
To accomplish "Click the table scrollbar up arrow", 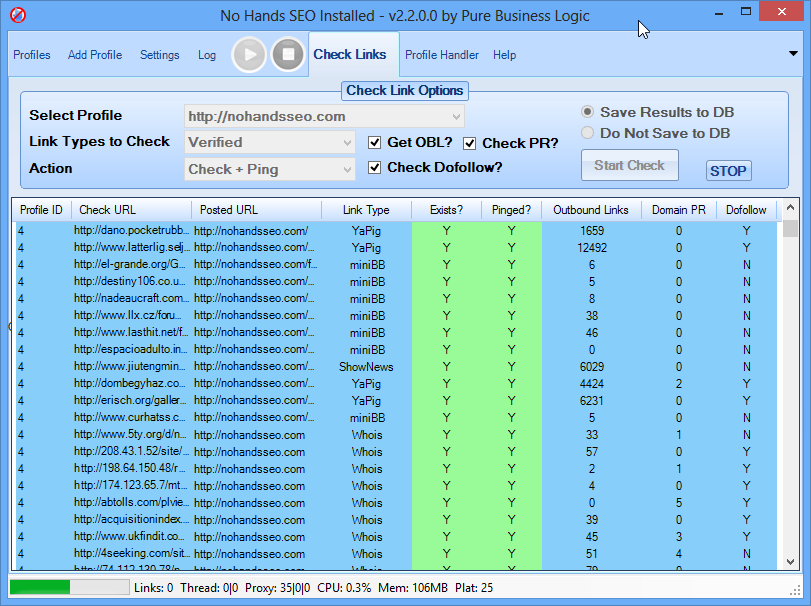I will click(x=790, y=210).
